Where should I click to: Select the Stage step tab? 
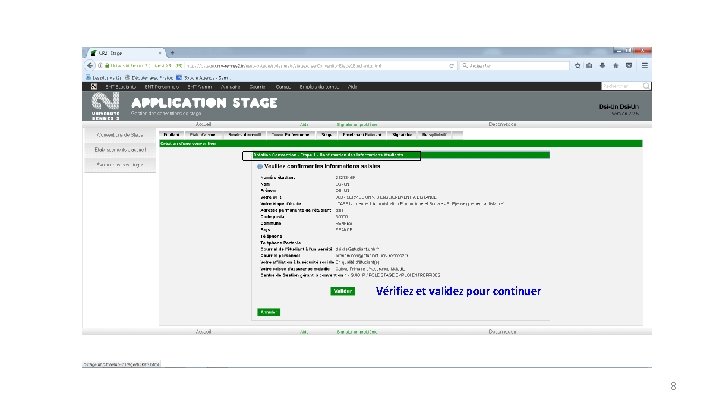coord(326,135)
